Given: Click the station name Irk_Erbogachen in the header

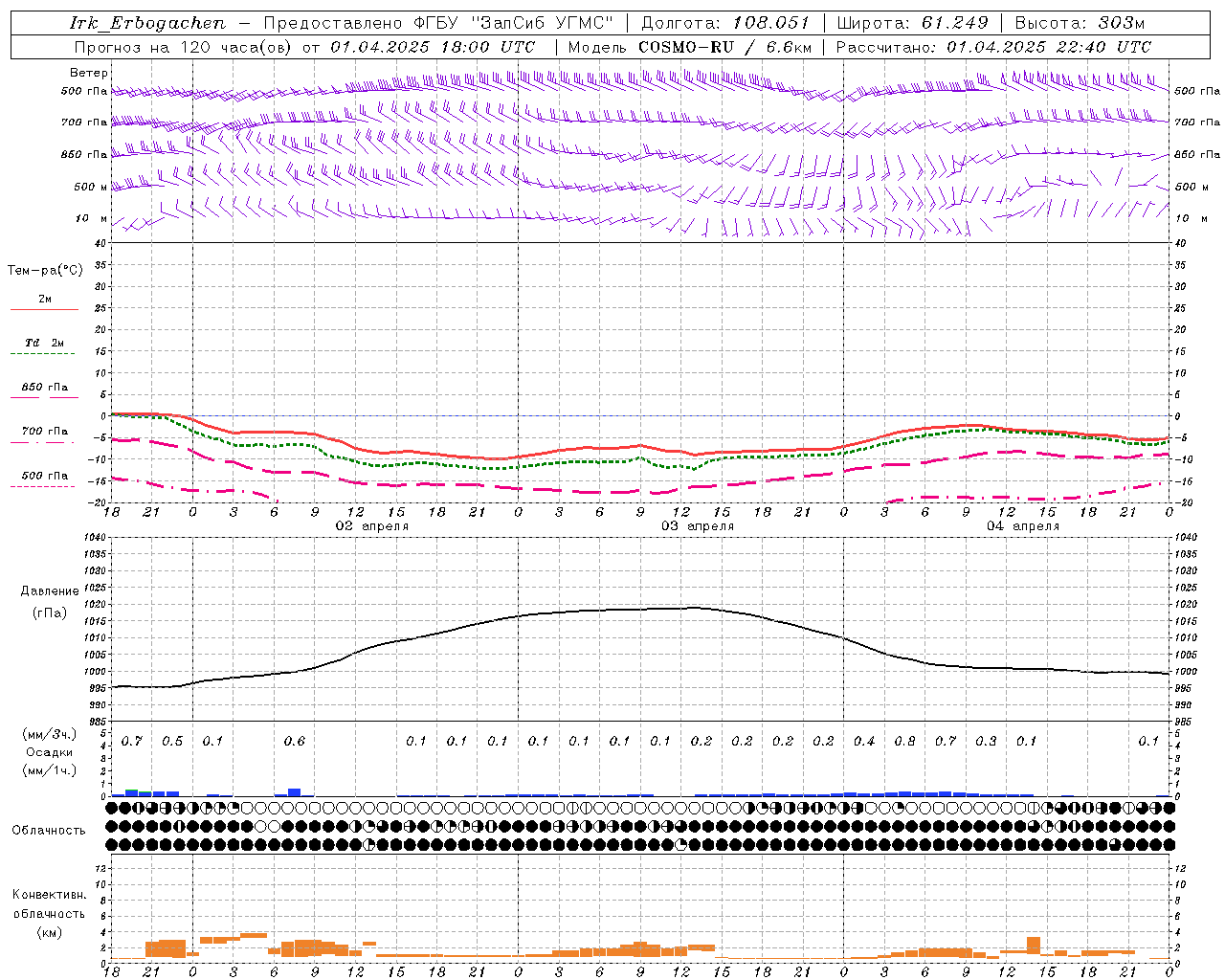Looking at the screenshot, I should (147, 23).
